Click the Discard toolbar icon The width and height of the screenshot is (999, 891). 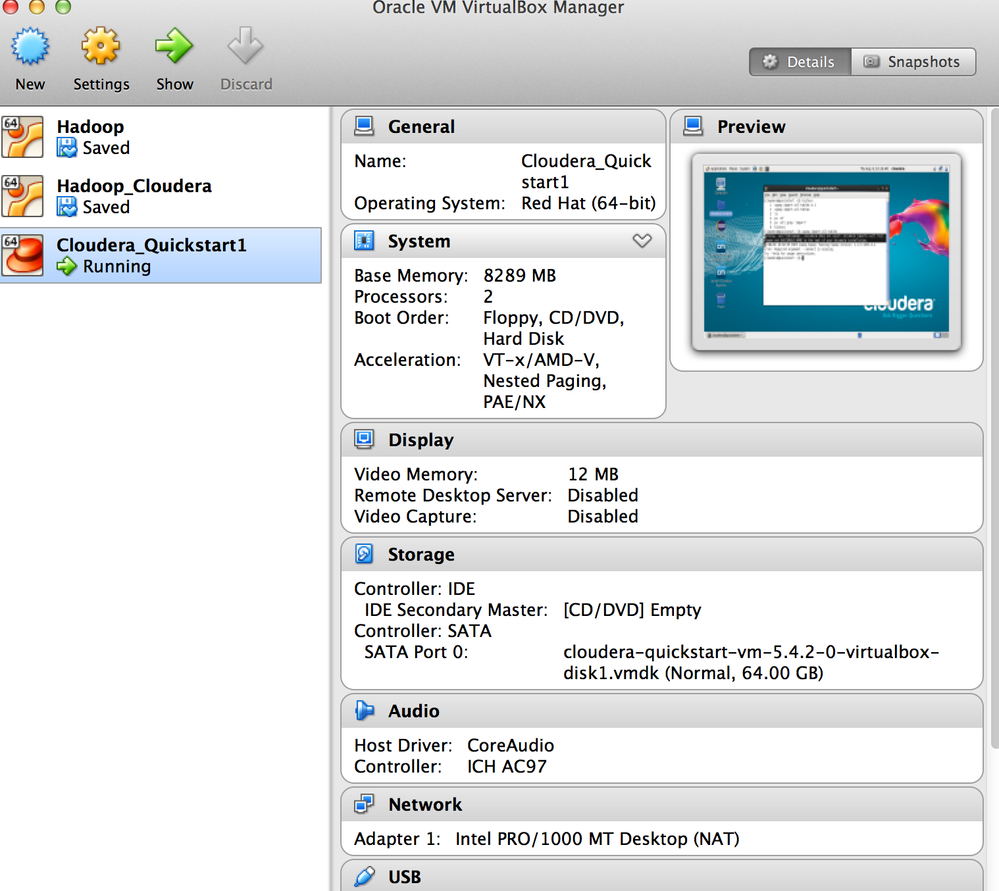(245, 47)
